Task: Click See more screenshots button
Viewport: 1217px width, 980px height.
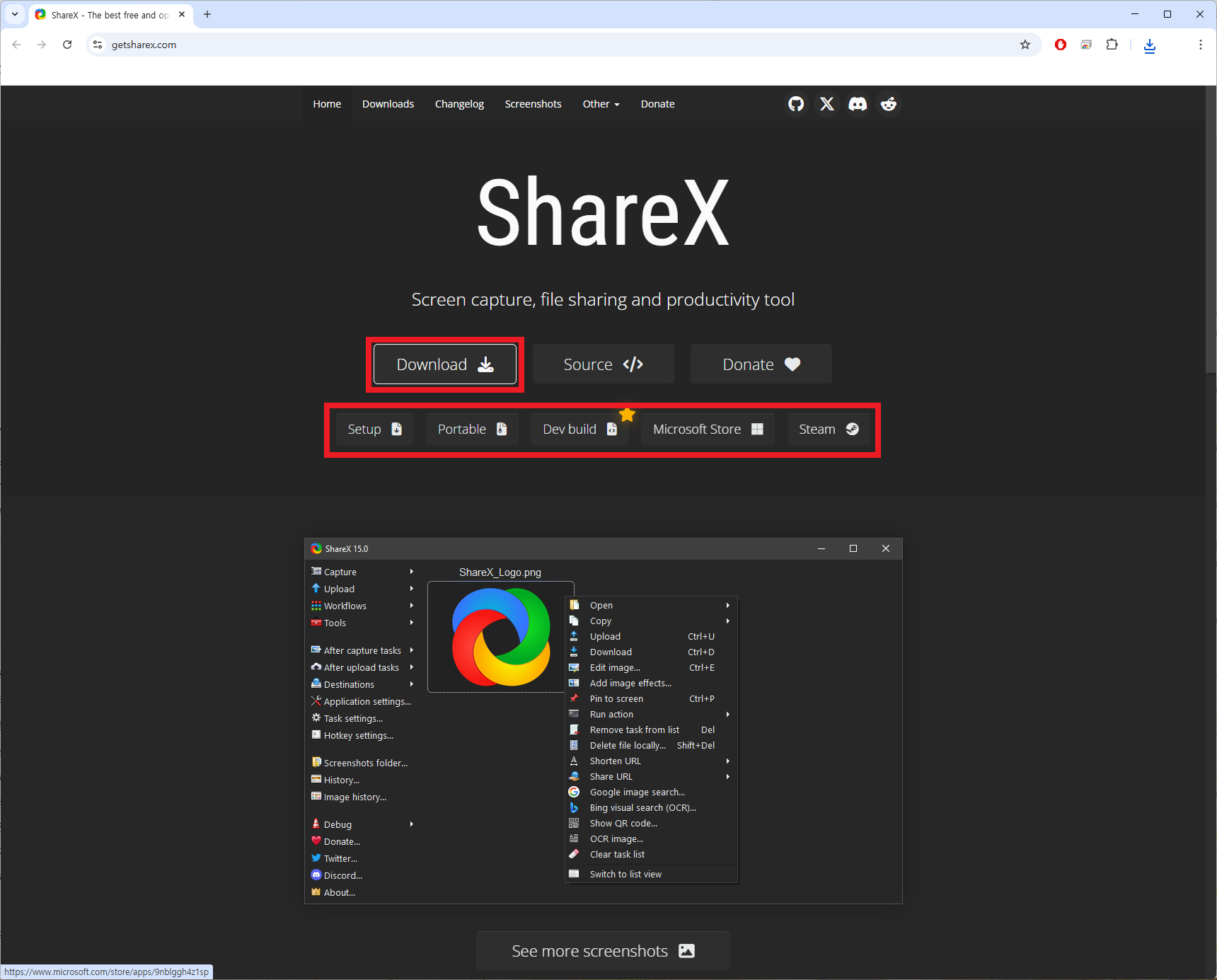Action: point(603,951)
